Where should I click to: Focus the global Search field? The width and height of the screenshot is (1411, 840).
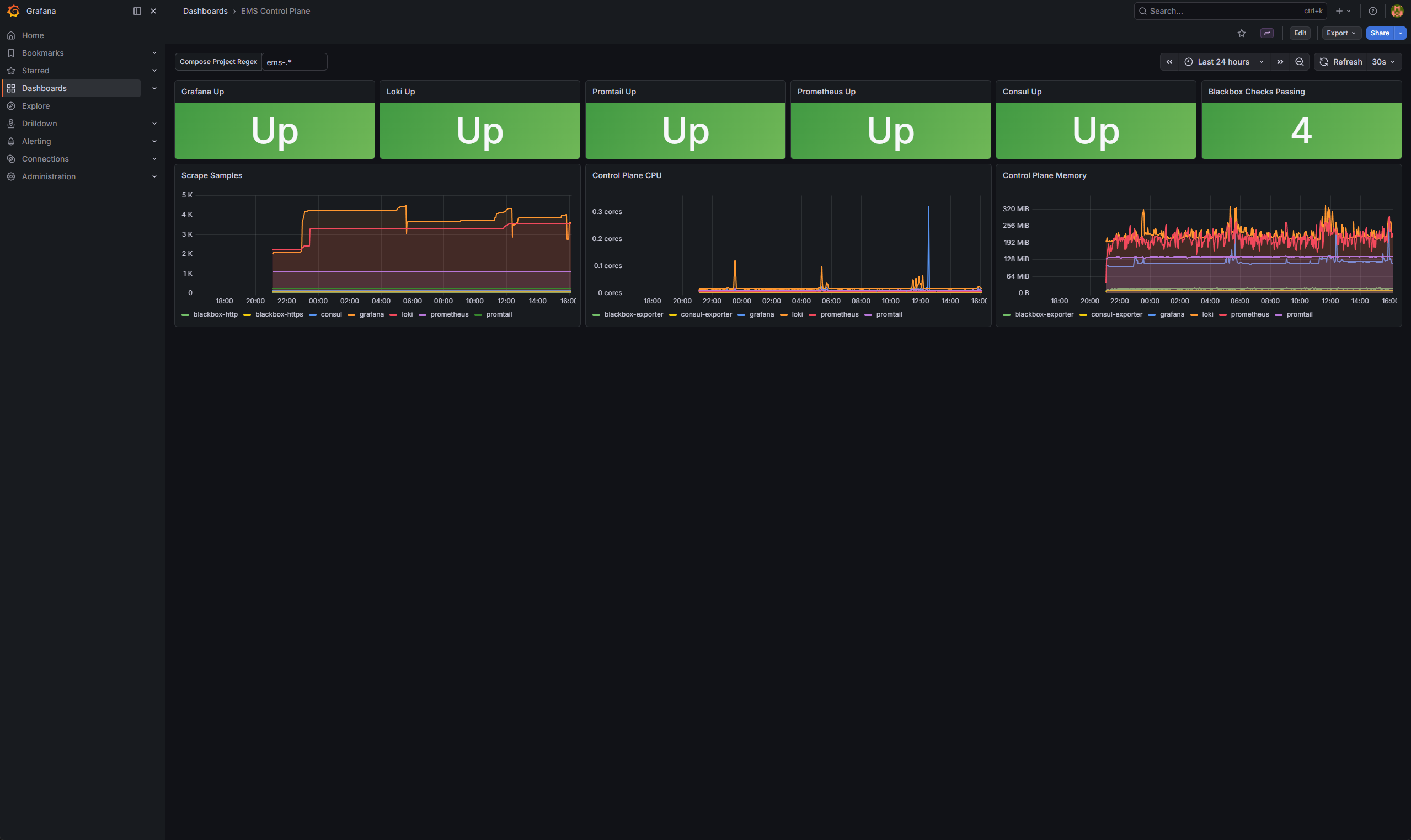1230,10
